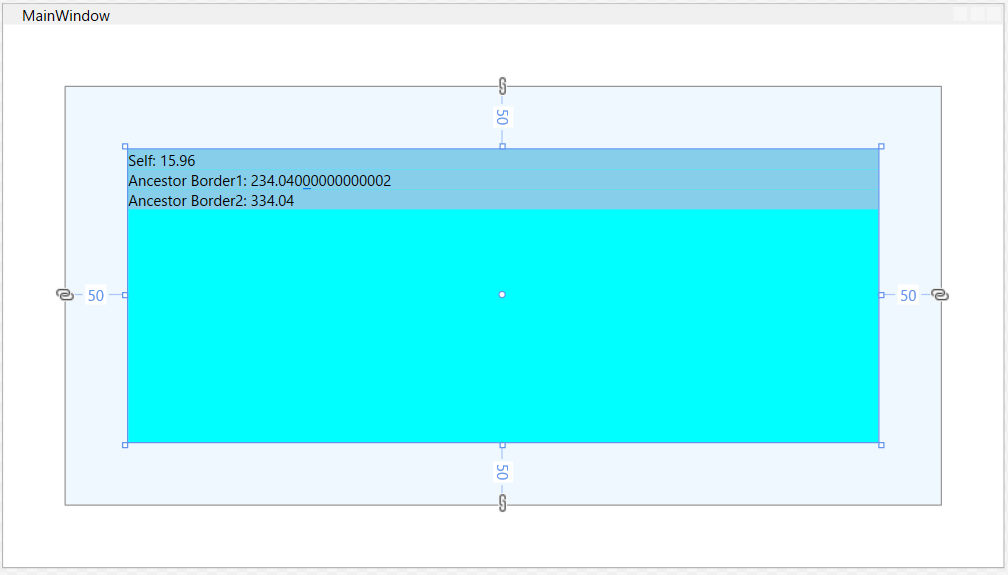Click the bottom margin value 50

point(502,472)
